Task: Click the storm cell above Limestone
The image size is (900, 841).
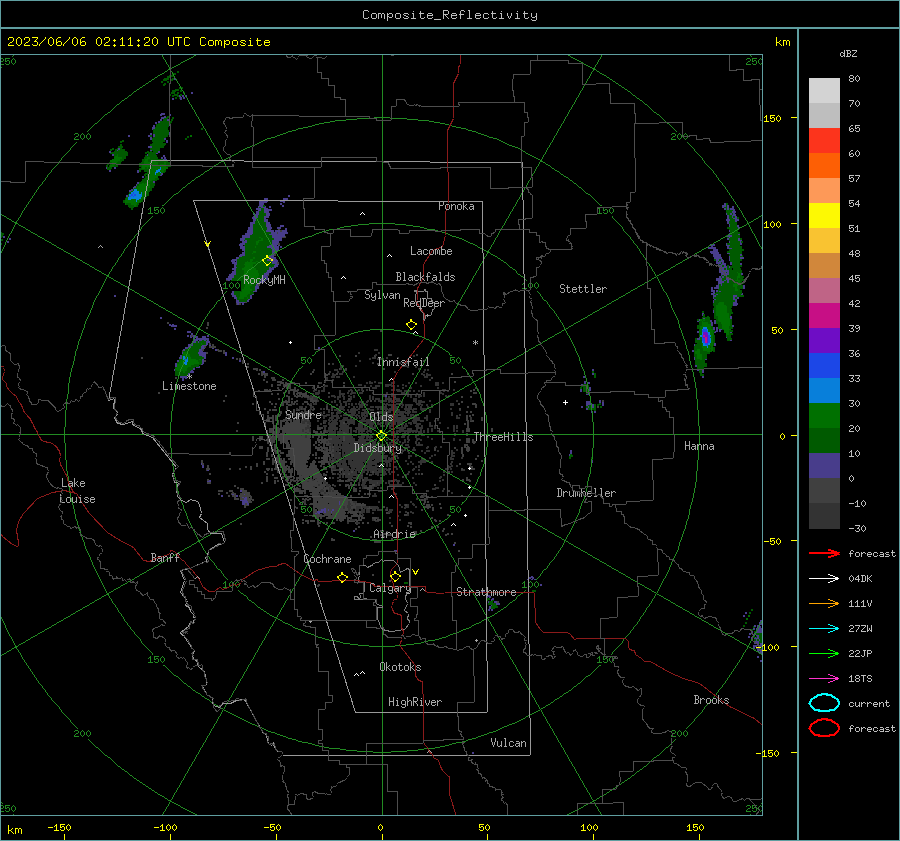Action: [x=191, y=357]
